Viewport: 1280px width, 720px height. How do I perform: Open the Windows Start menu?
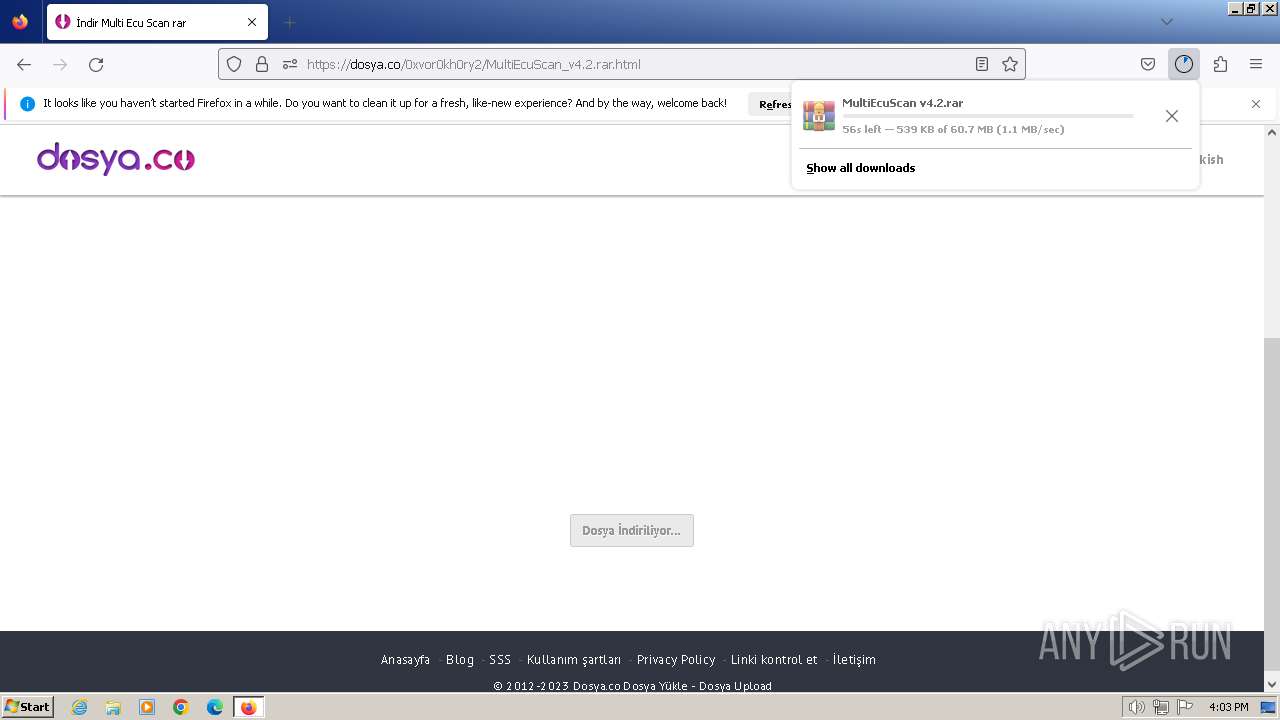click(27, 707)
